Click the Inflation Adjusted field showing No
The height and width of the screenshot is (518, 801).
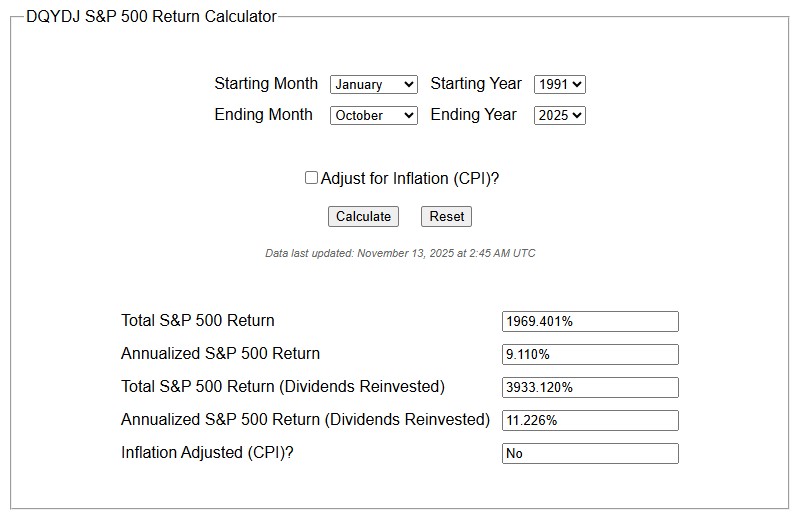[589, 453]
